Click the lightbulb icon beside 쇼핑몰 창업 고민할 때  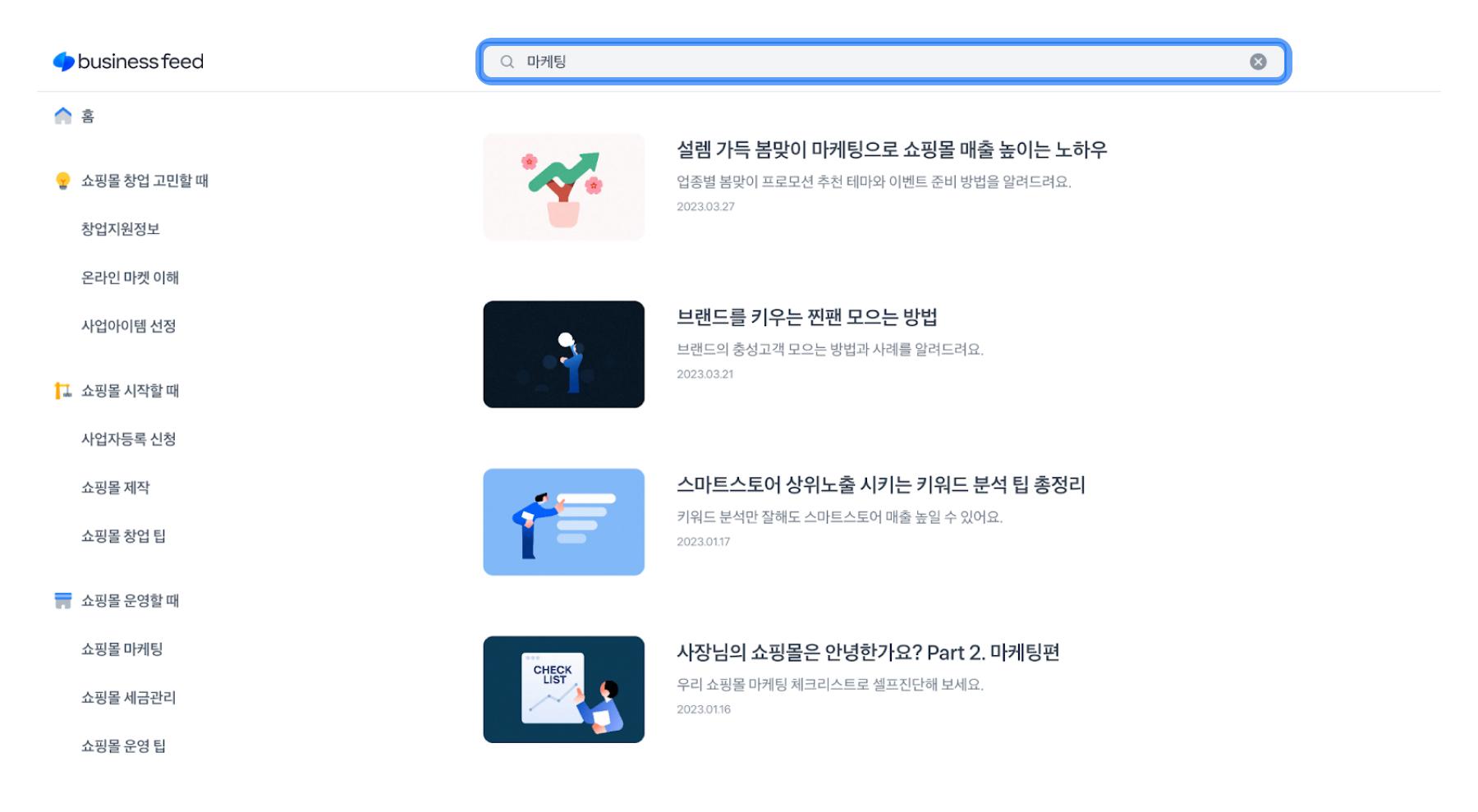62,181
